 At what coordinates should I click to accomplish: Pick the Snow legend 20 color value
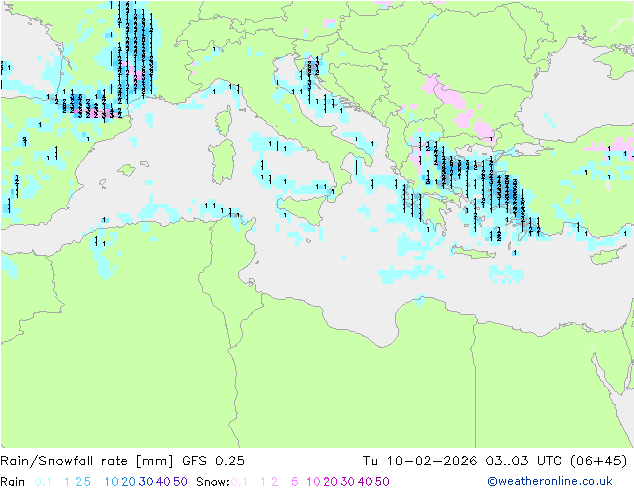[330, 482]
